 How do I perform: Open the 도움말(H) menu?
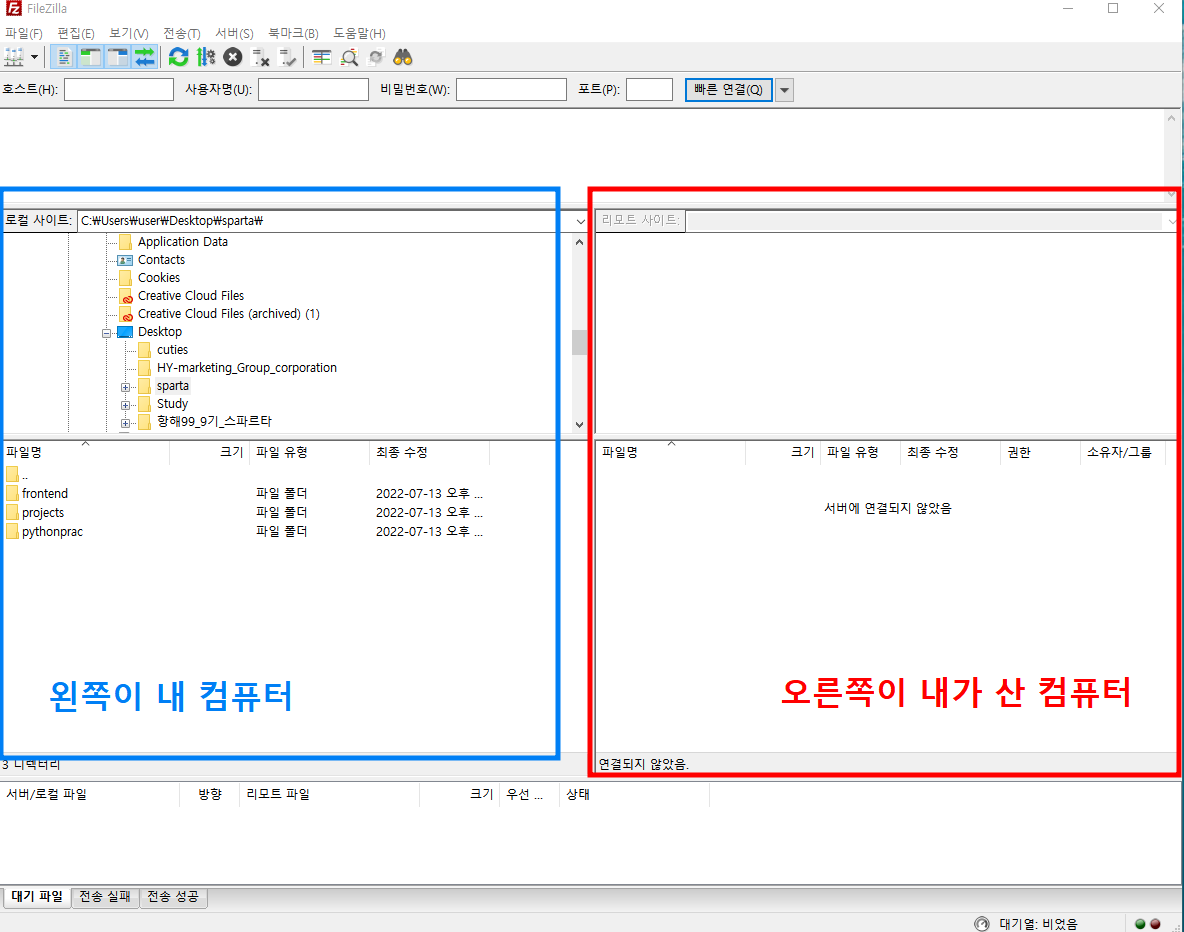click(x=359, y=33)
